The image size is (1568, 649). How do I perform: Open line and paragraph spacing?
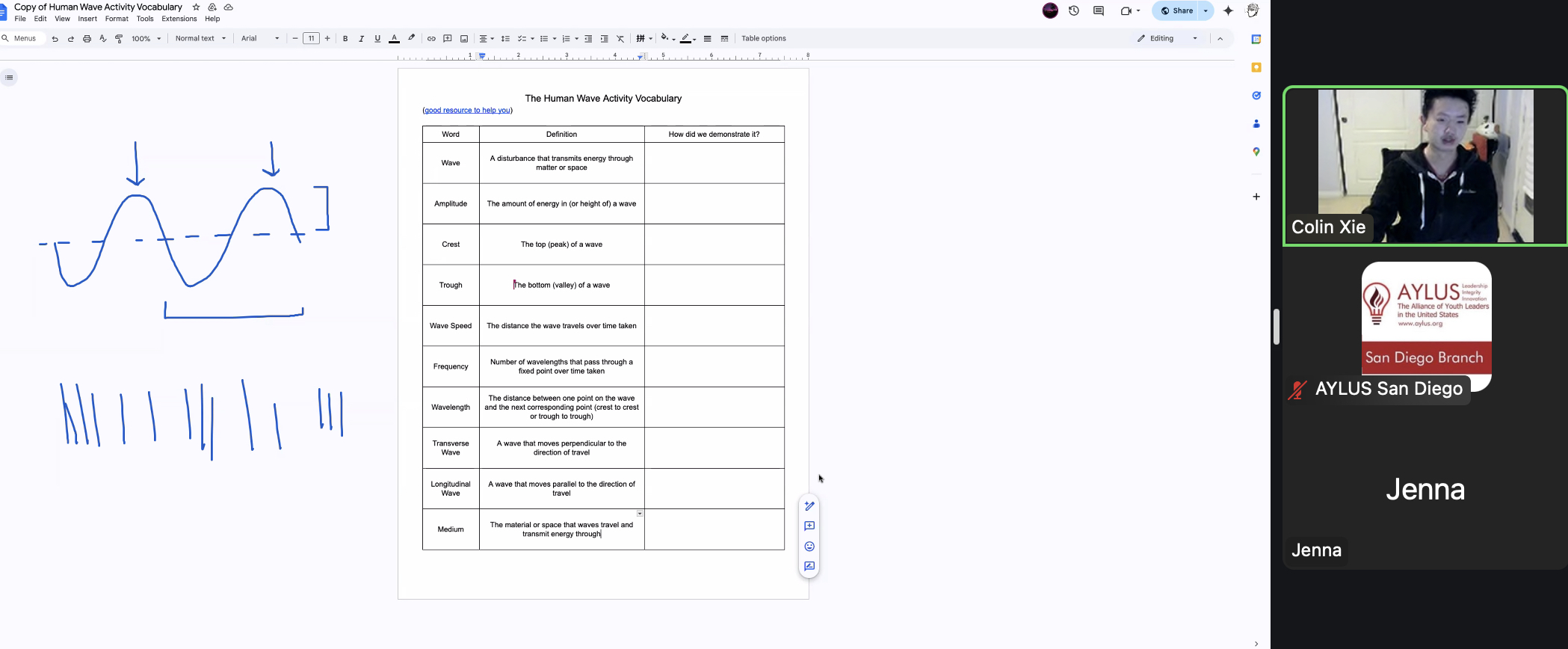coord(505,39)
